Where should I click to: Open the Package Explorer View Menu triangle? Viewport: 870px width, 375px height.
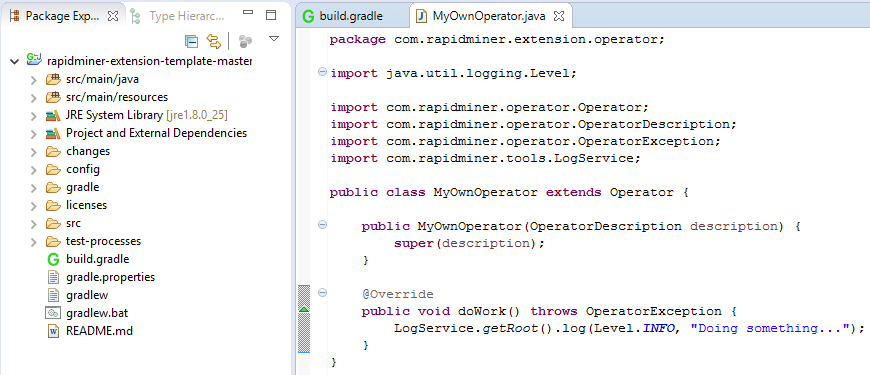coord(274,39)
